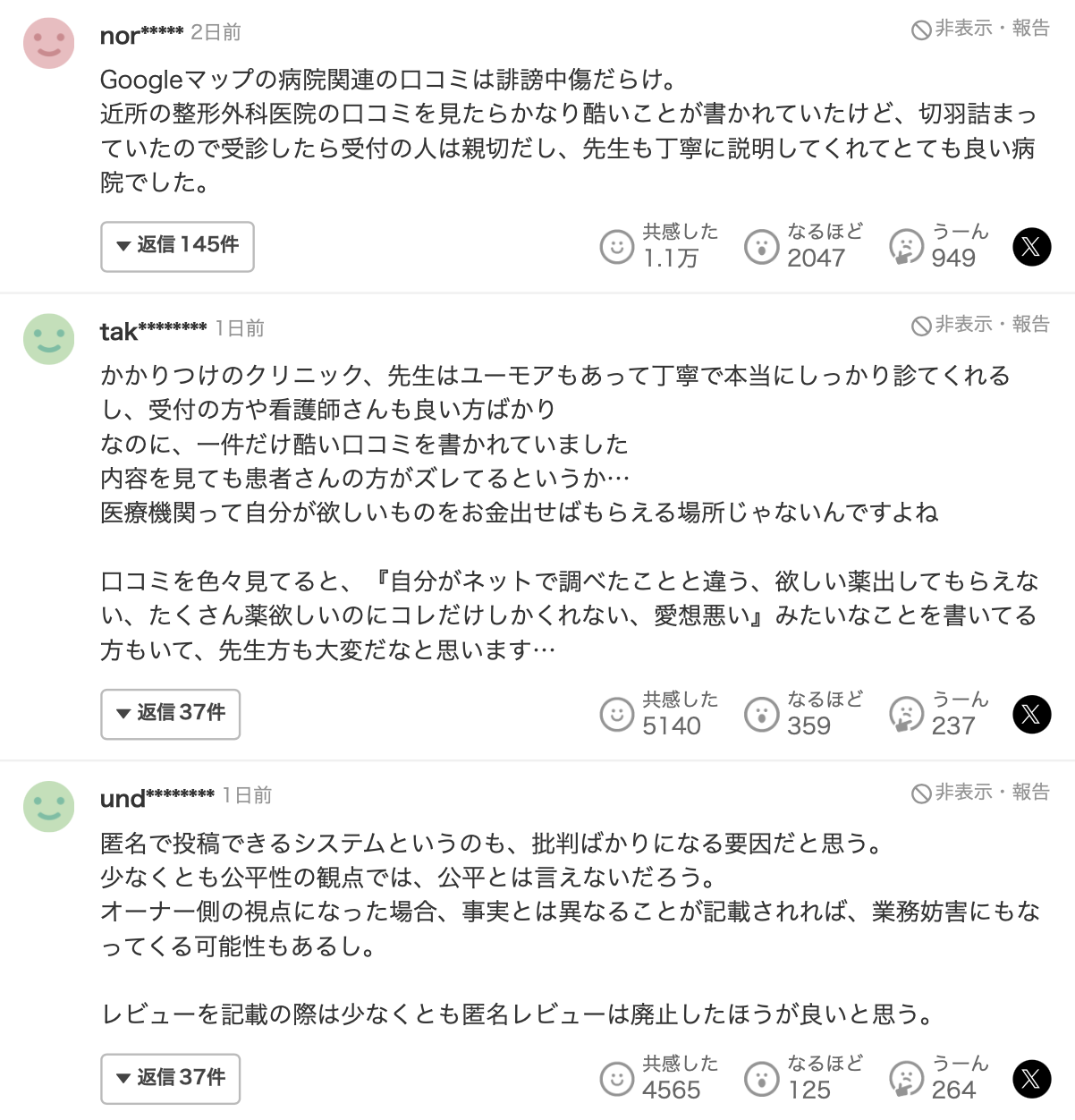Open nor***** user profile name
The height and width of the screenshot is (1120, 1075).
pos(141,34)
